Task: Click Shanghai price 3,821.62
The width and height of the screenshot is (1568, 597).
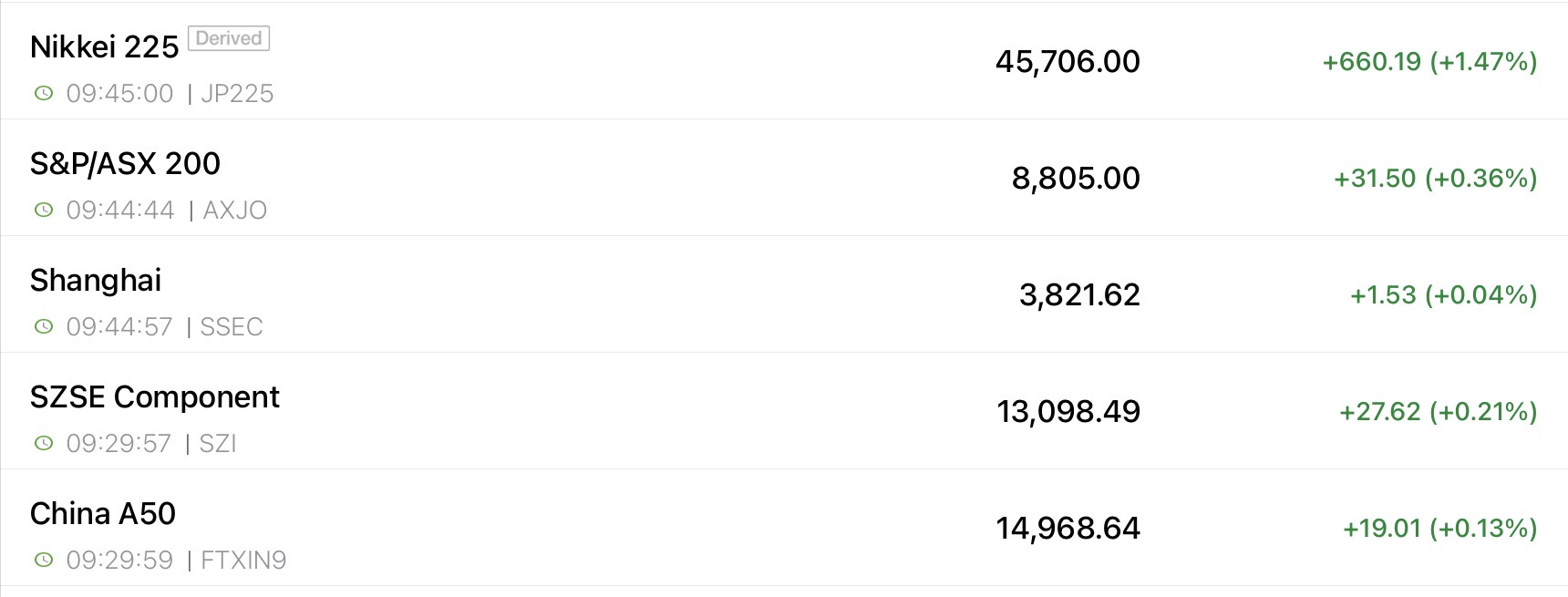Action: point(1079,295)
